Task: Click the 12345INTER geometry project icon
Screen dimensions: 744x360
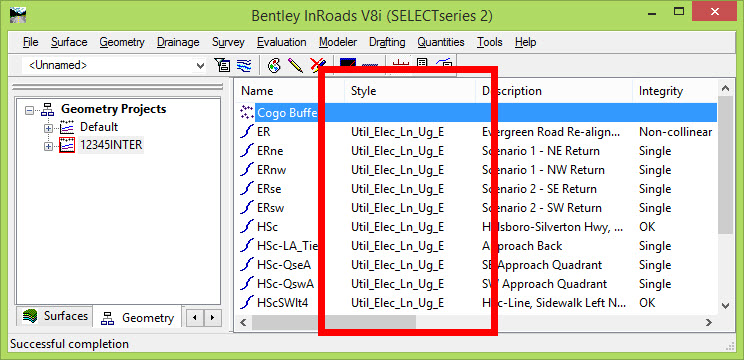Action: [67, 145]
